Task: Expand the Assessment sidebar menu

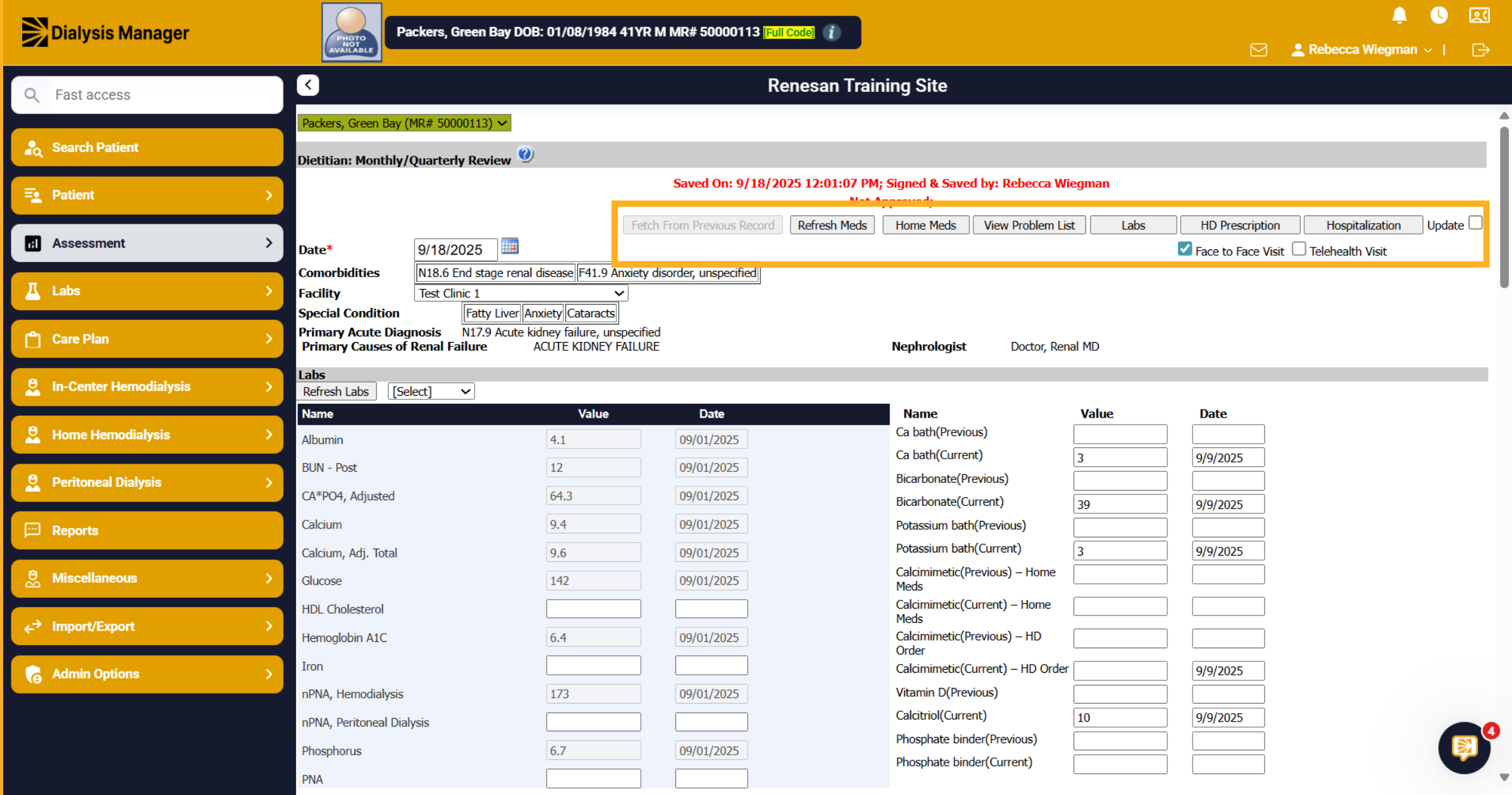Action: [x=147, y=243]
